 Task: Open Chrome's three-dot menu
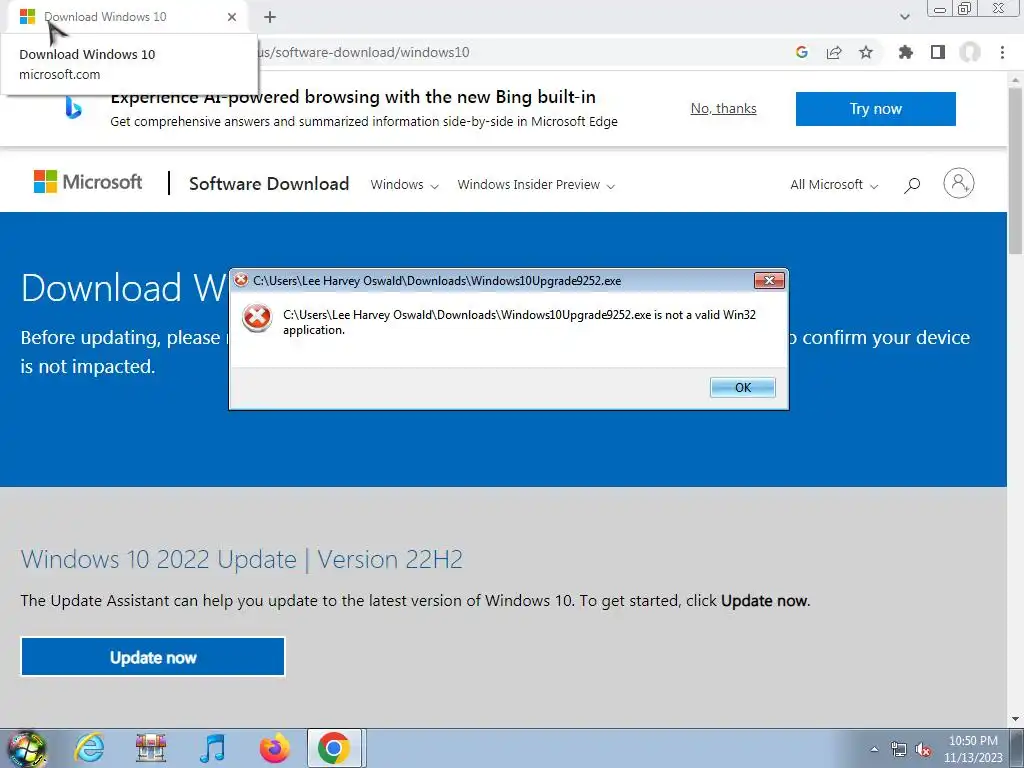pyautogui.click(x=1002, y=52)
